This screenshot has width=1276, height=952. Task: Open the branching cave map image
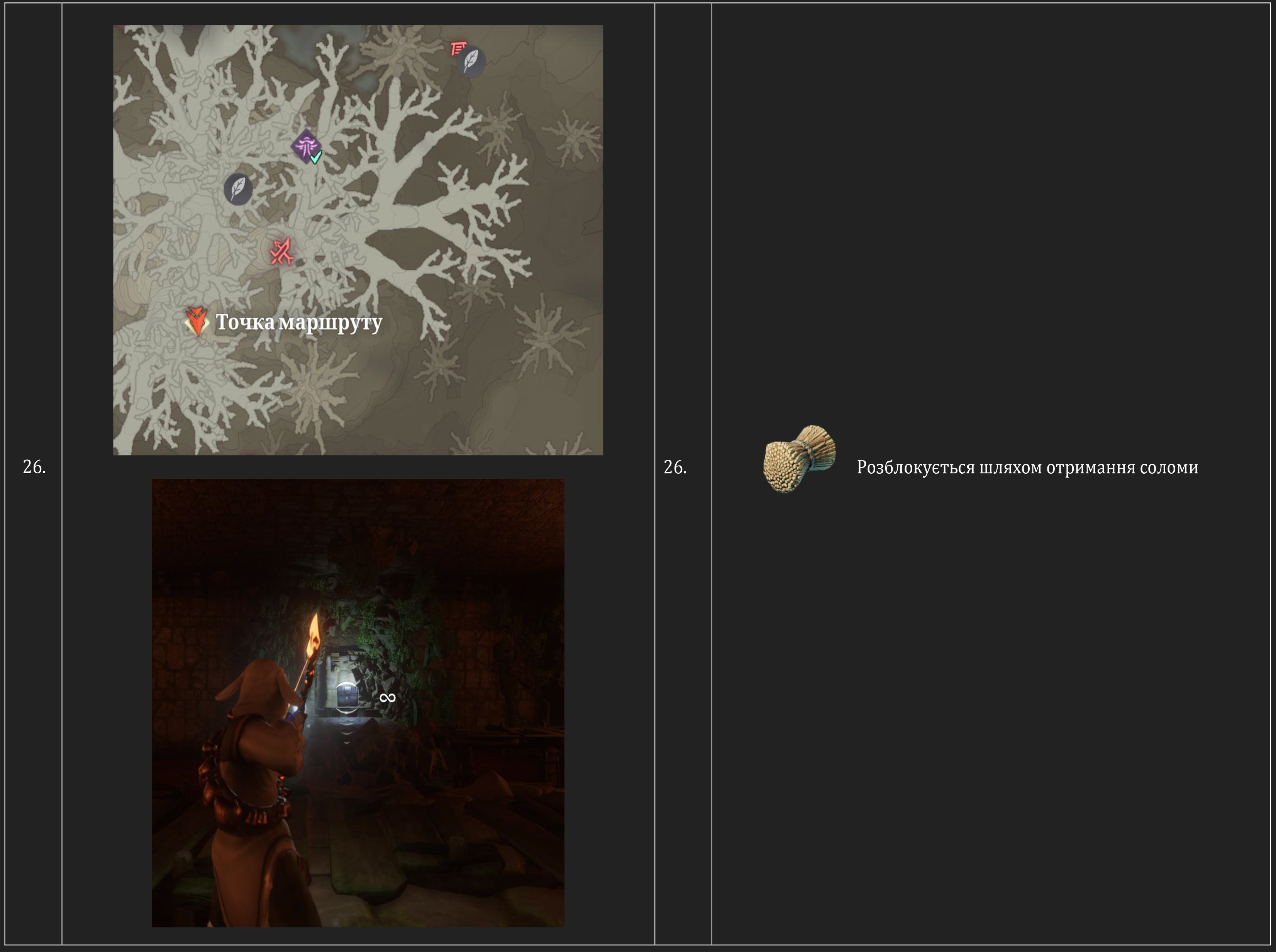(x=358, y=240)
